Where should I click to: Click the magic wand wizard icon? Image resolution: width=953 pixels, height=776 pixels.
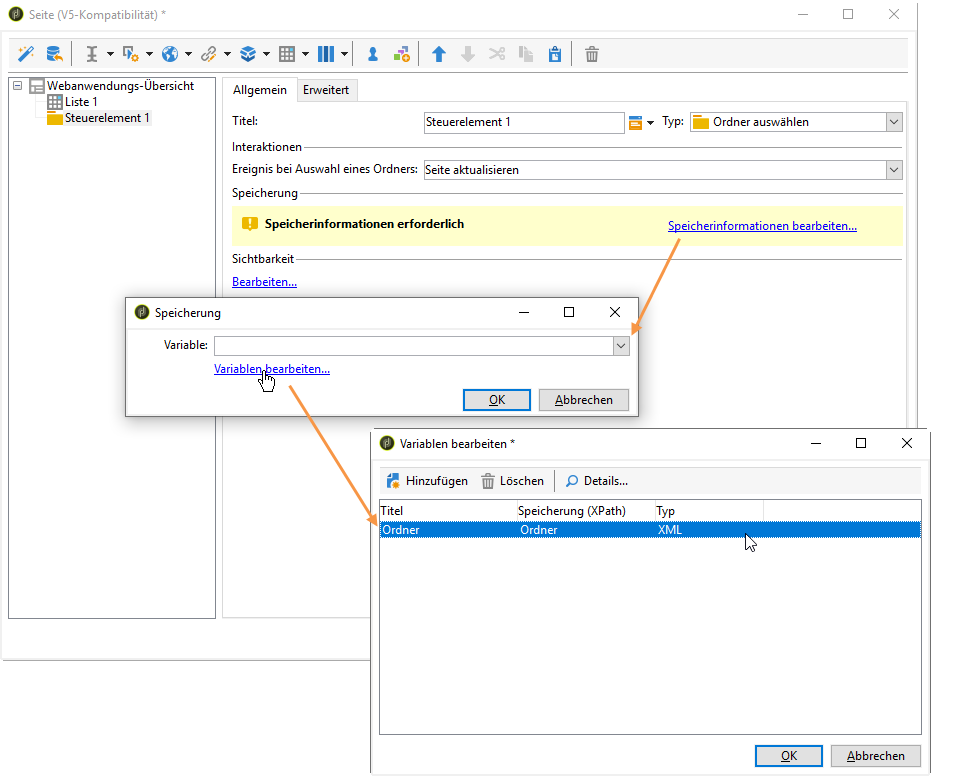pos(26,54)
